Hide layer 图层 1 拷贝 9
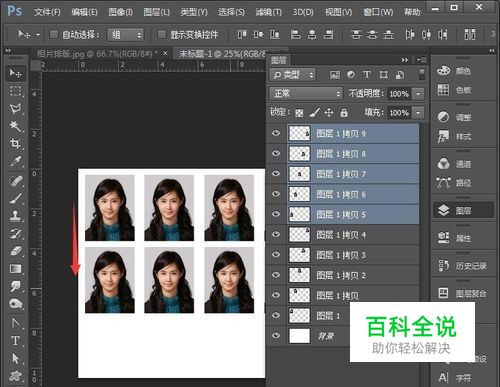This screenshot has width=500, height=387. point(276,133)
